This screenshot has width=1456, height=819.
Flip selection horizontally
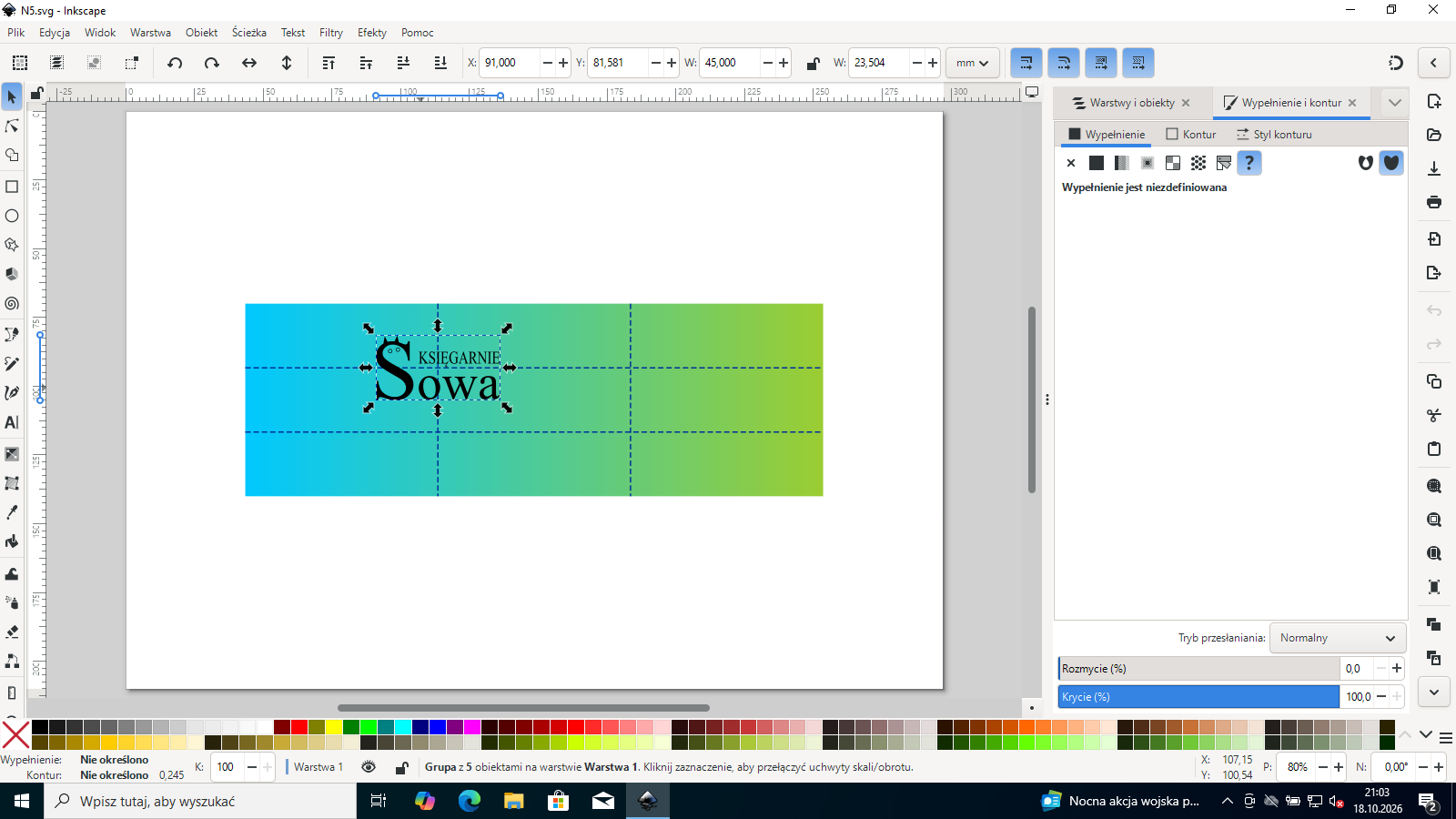pyautogui.click(x=249, y=63)
